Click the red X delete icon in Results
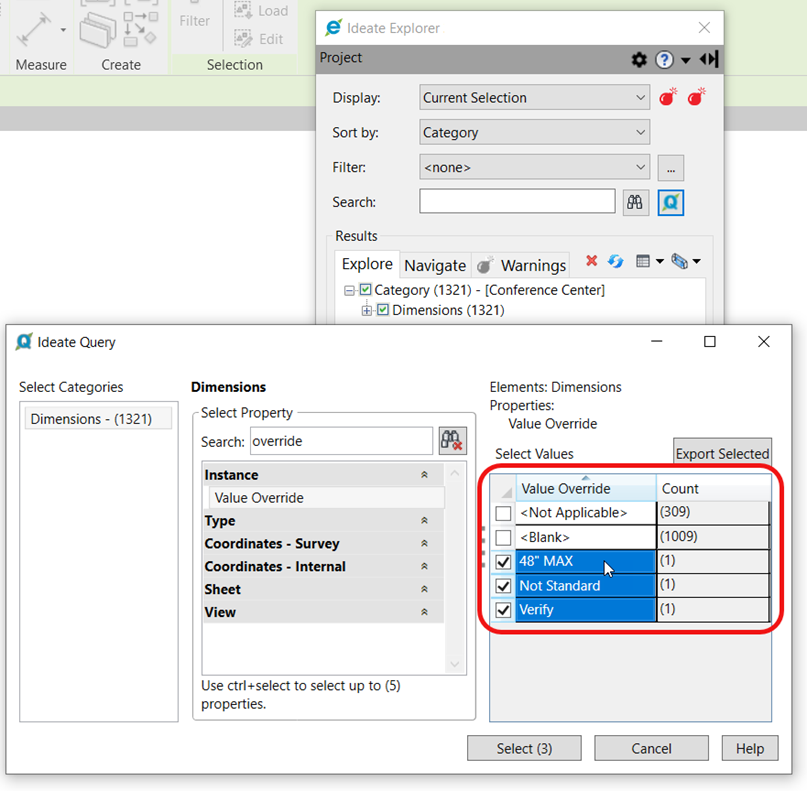 pyautogui.click(x=591, y=261)
